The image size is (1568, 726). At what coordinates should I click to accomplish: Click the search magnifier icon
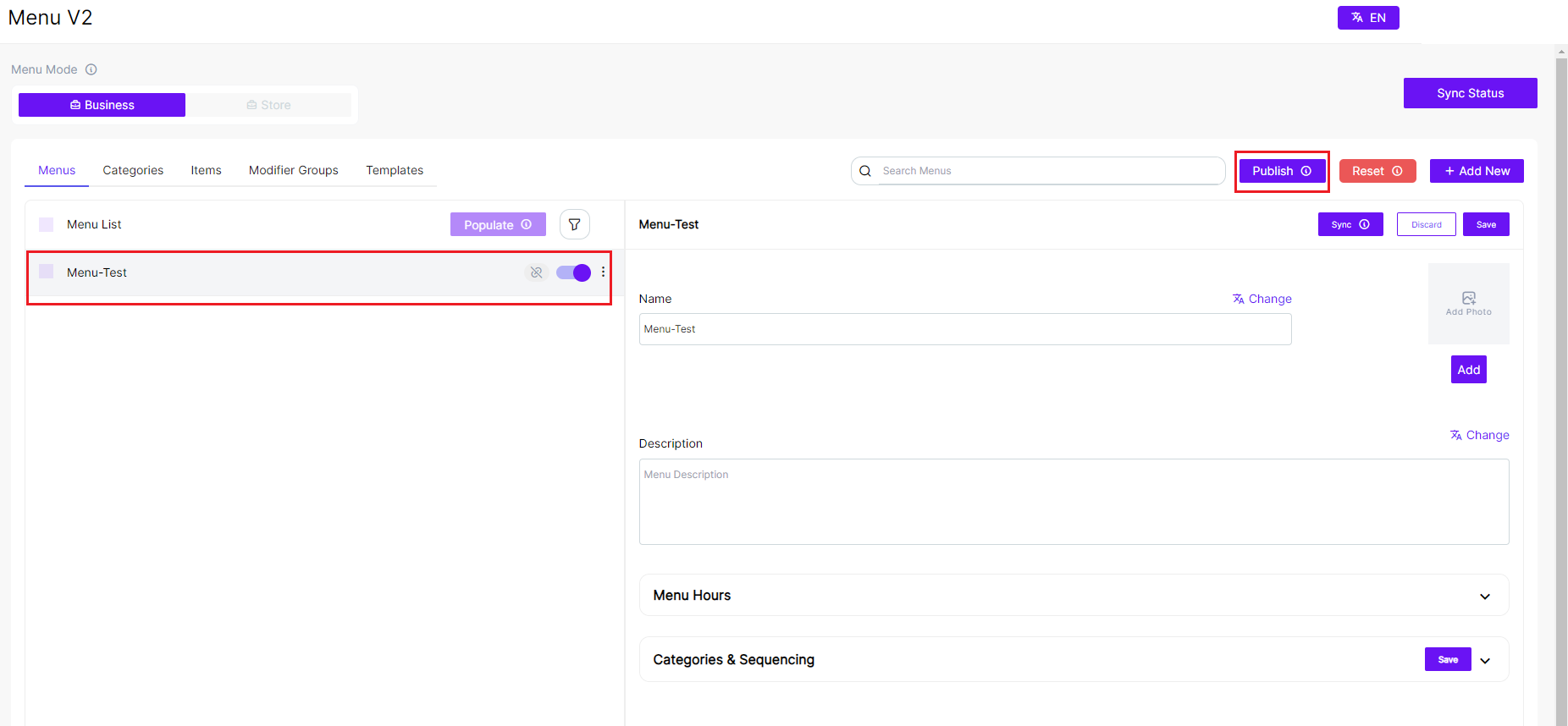click(865, 171)
